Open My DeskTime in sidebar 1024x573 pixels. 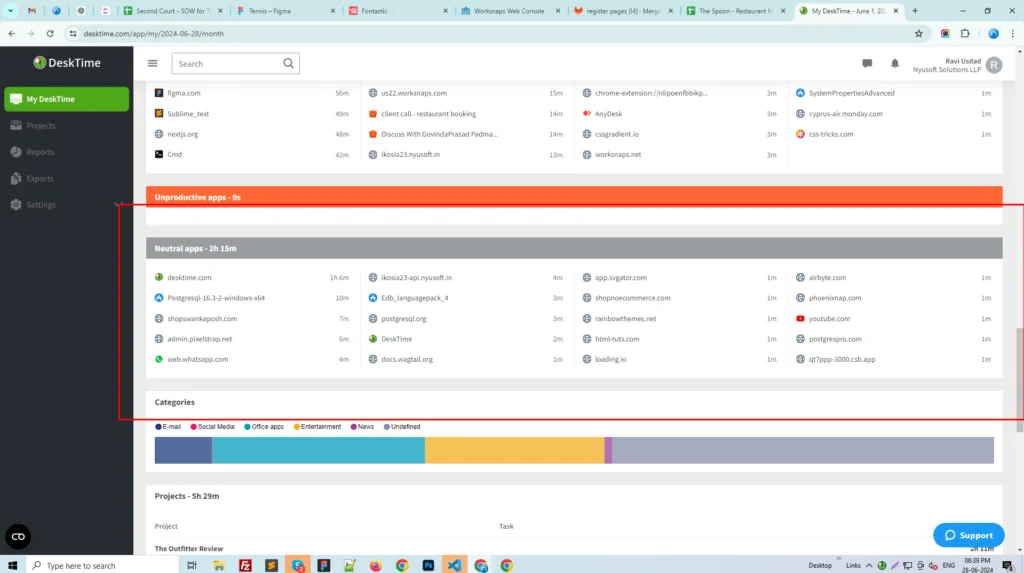coord(67,99)
